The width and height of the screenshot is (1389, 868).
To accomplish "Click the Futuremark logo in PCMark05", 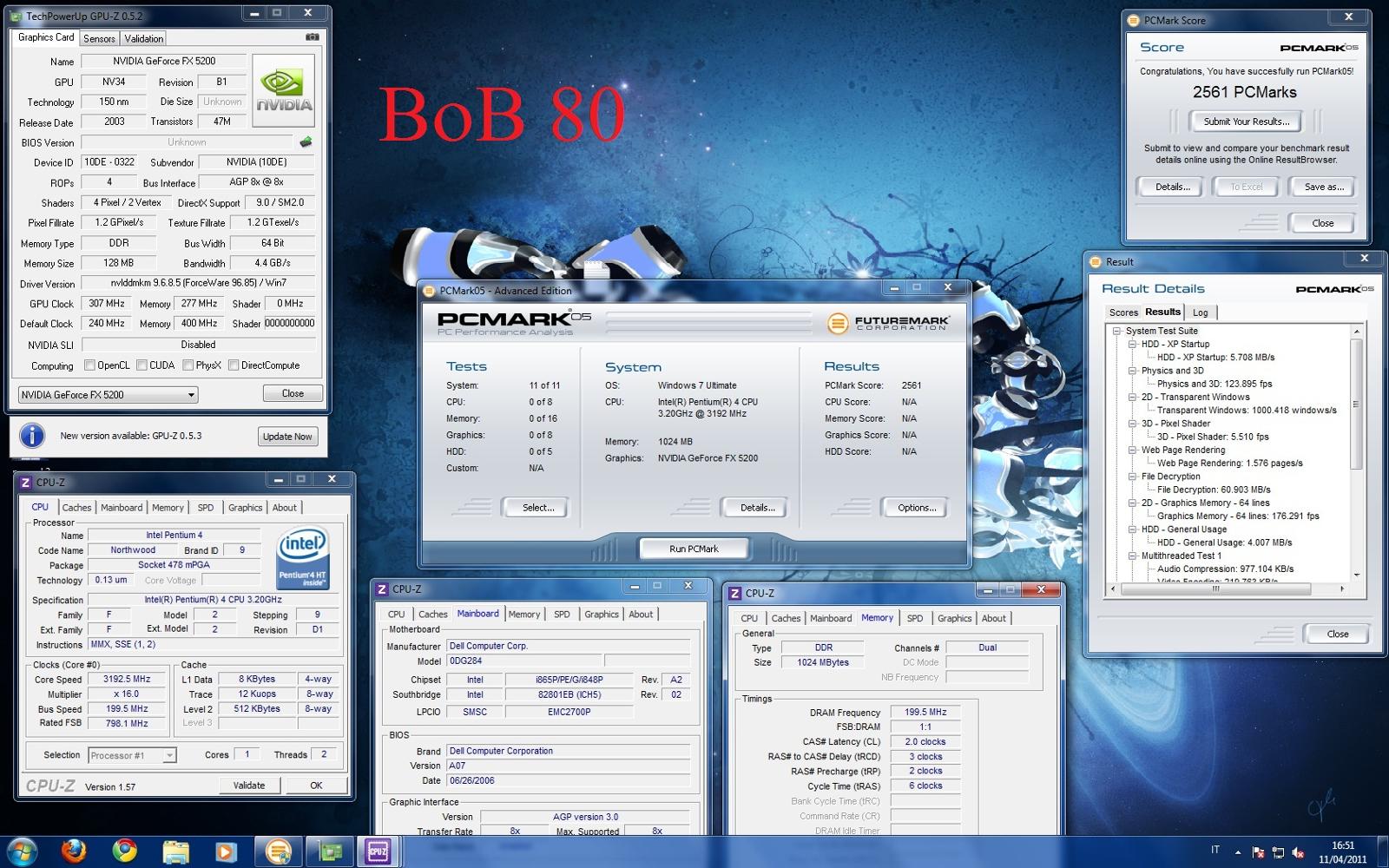I will pyautogui.click(x=888, y=323).
